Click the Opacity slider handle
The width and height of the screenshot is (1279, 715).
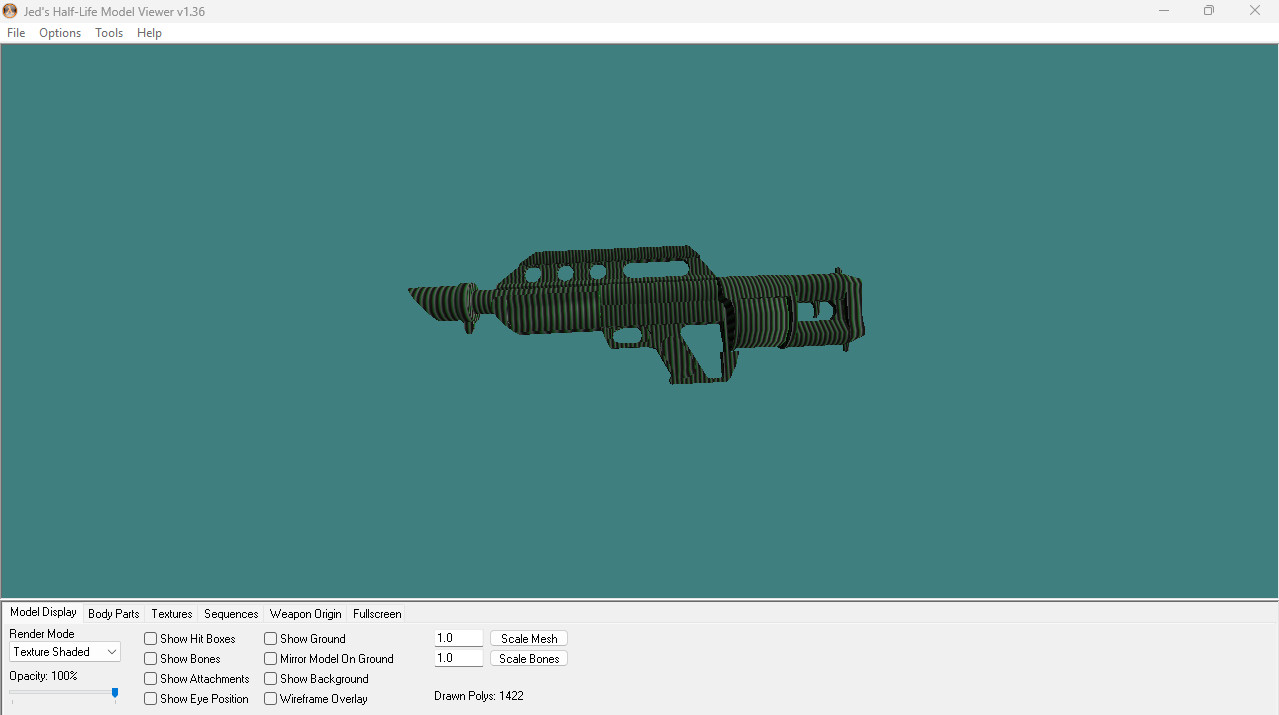point(115,693)
